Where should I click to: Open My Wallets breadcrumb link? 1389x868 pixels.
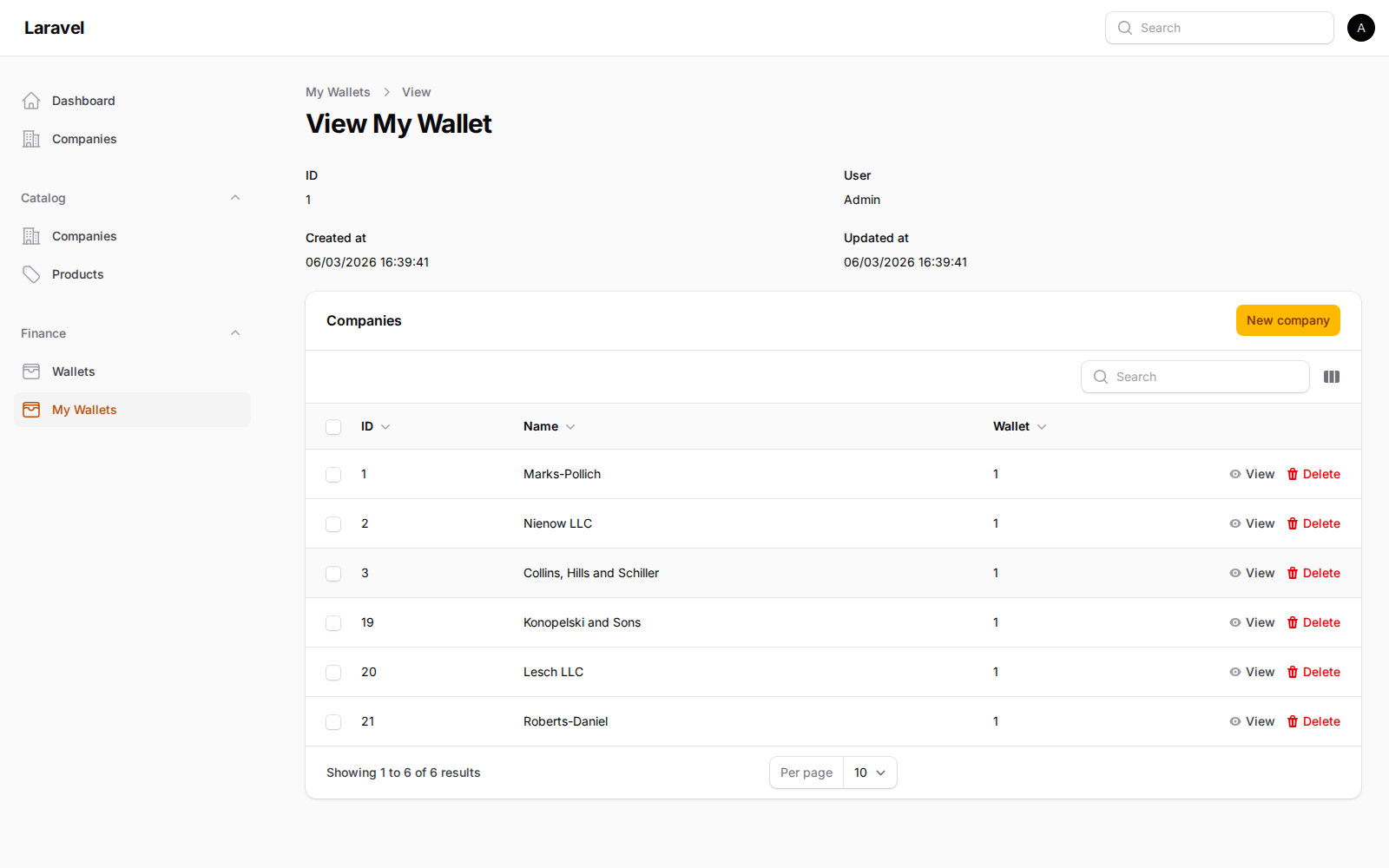click(338, 91)
